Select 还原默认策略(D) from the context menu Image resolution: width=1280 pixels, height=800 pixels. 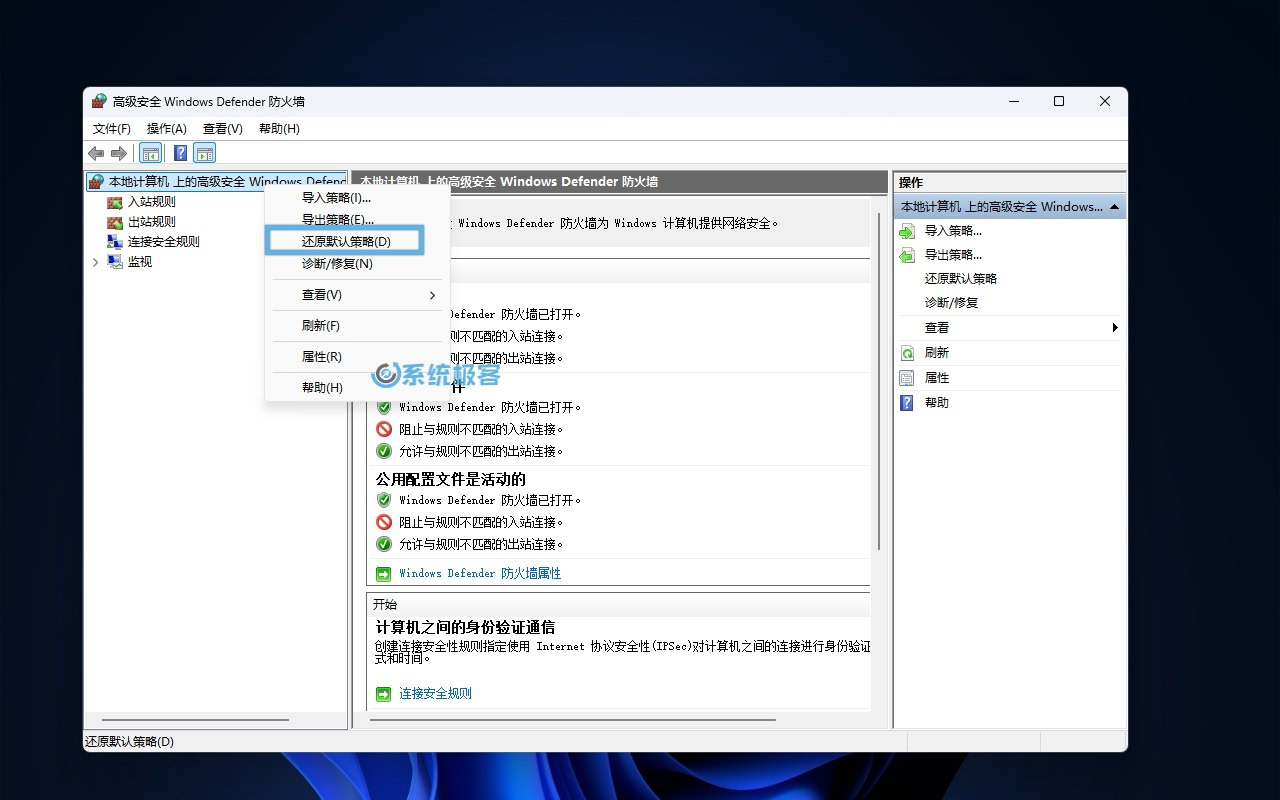tap(344, 240)
